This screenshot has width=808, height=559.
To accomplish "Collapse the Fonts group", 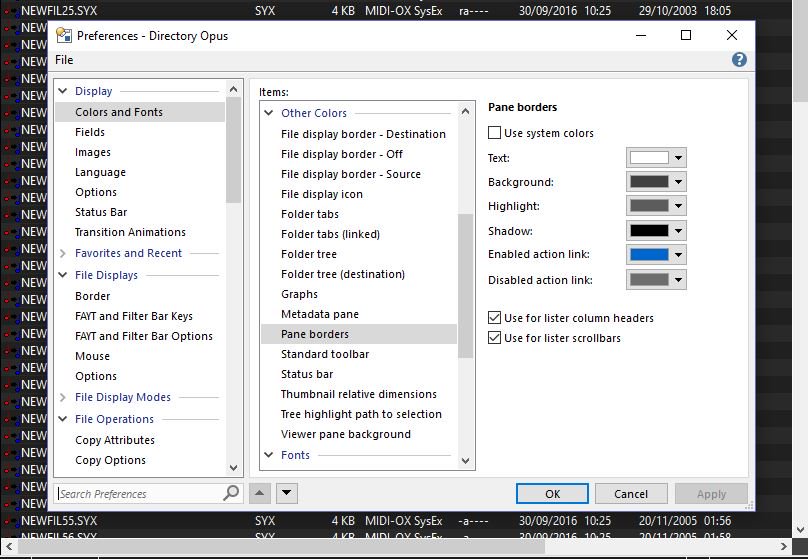I will pos(268,455).
